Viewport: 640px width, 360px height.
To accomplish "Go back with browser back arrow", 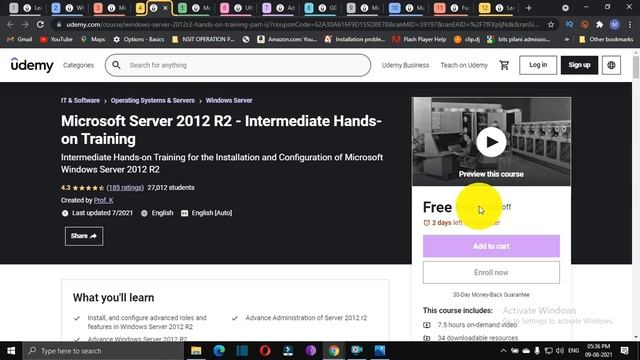I will pos(10,24).
